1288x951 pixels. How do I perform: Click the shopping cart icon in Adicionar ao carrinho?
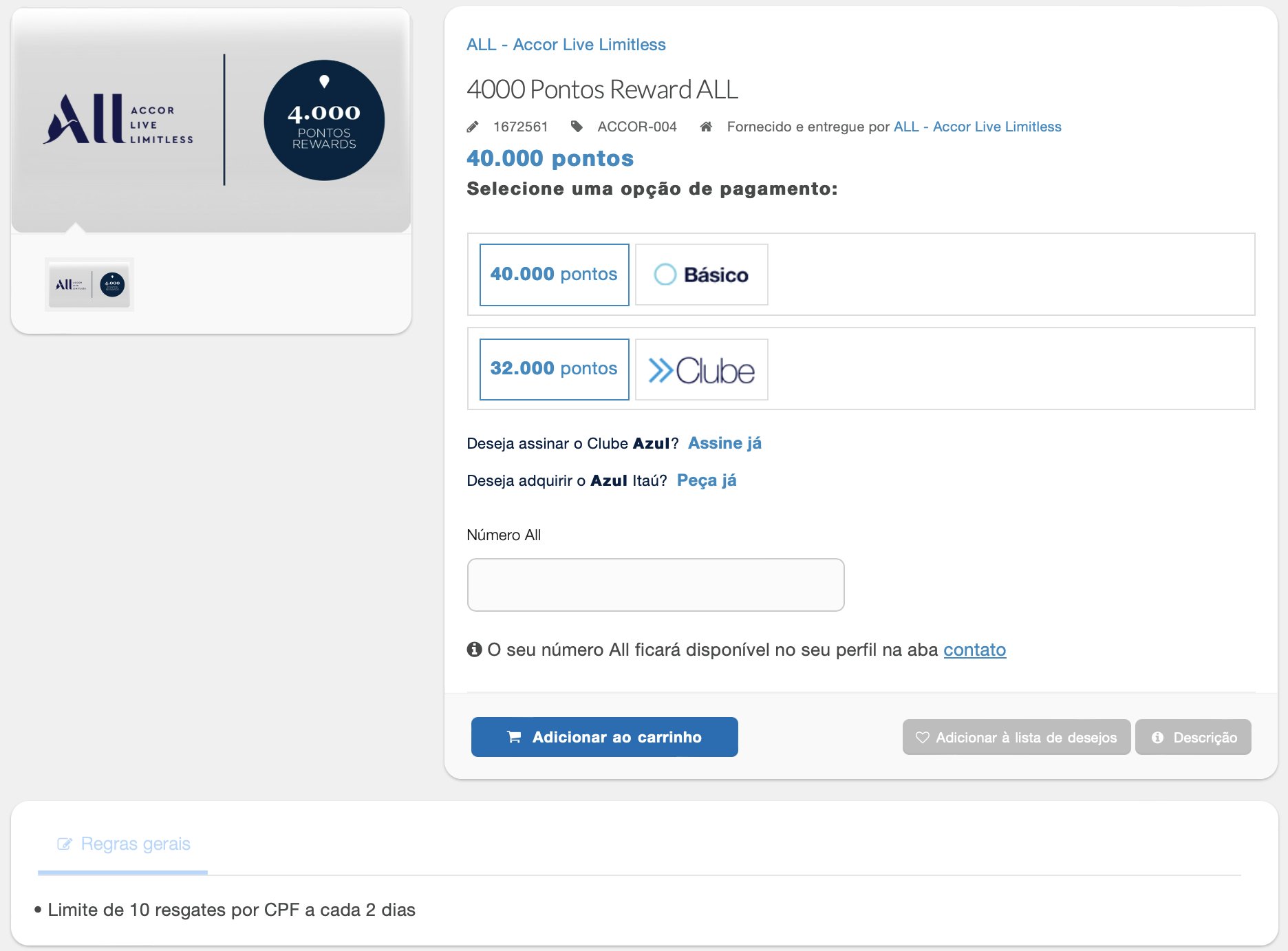pos(514,737)
